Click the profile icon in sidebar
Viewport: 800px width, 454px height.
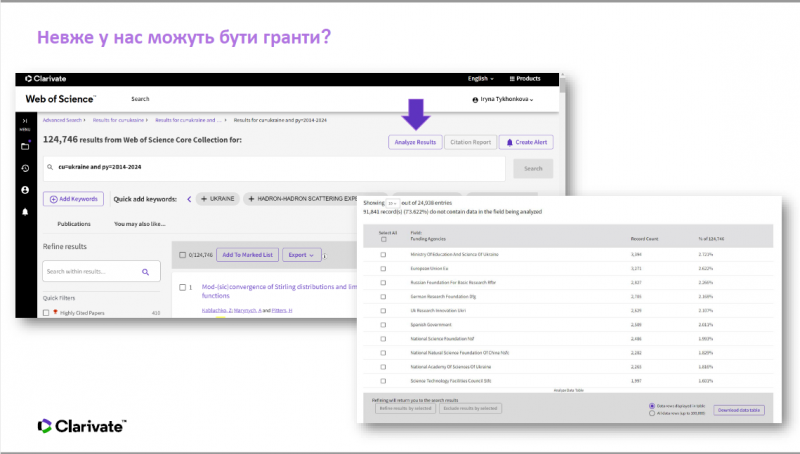point(25,190)
